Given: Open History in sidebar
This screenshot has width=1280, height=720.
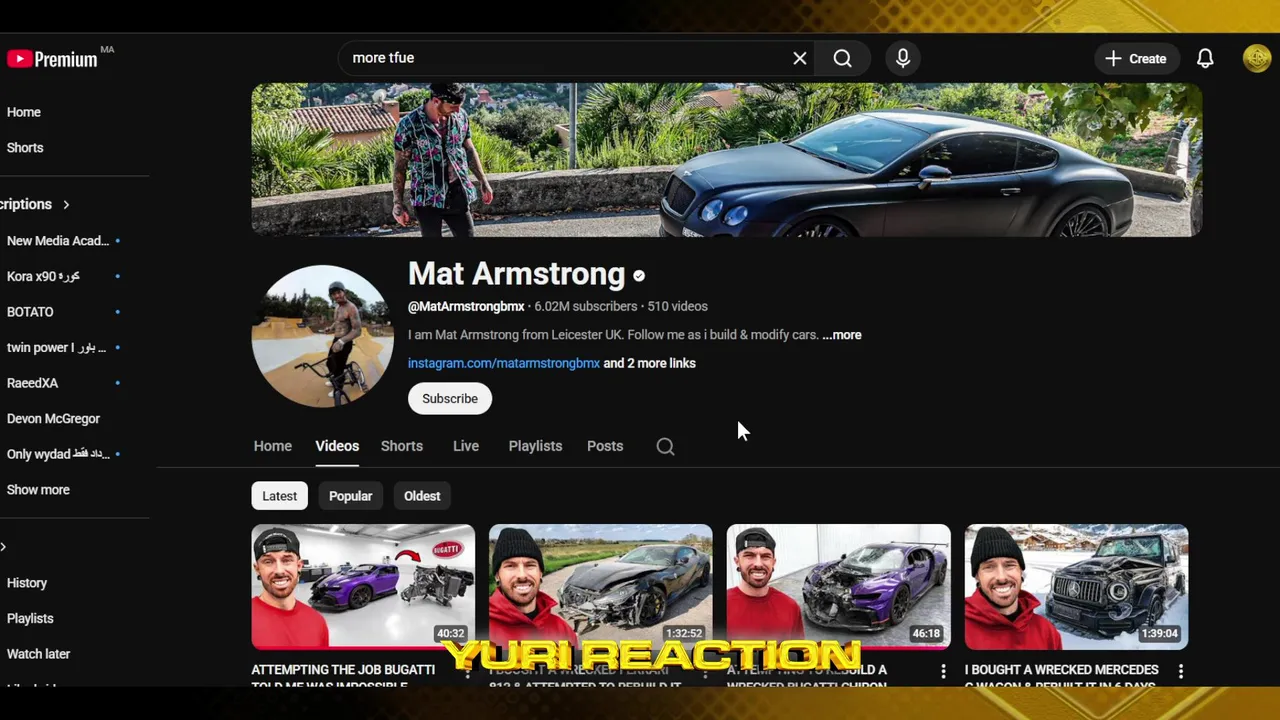Looking at the screenshot, I should coord(27,583).
